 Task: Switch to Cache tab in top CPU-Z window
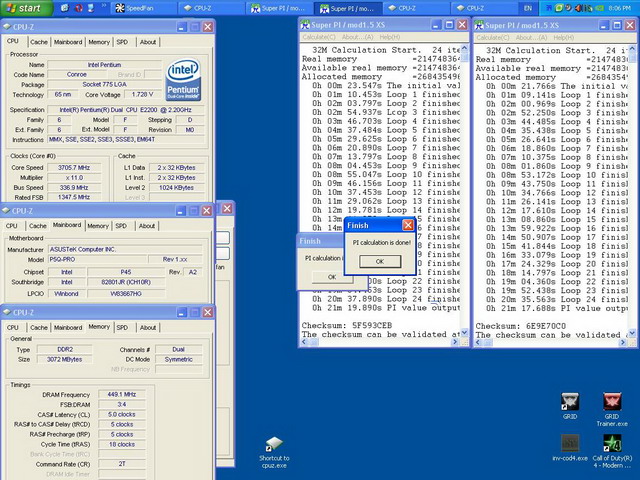(x=39, y=42)
